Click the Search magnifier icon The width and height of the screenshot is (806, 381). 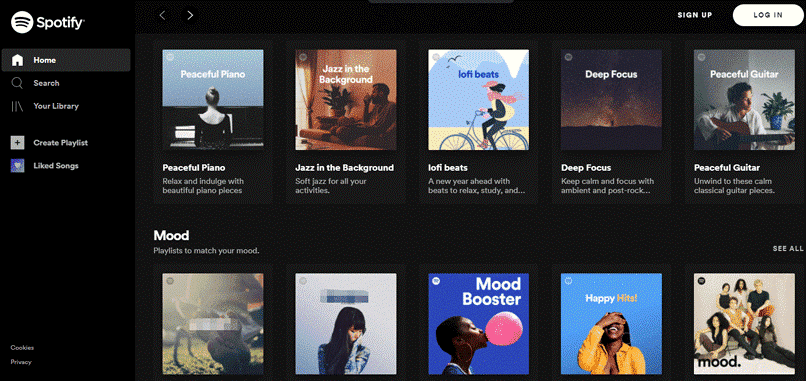[x=17, y=83]
